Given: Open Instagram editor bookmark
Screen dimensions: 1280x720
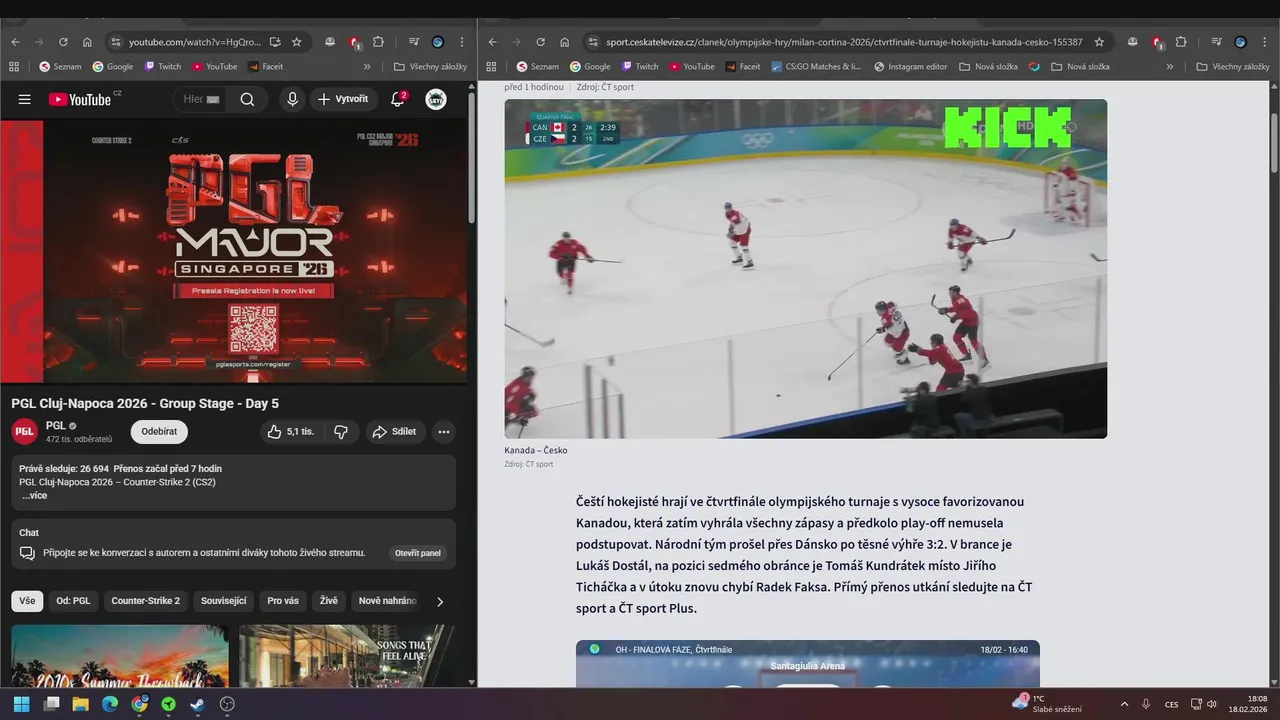Looking at the screenshot, I should 911,67.
